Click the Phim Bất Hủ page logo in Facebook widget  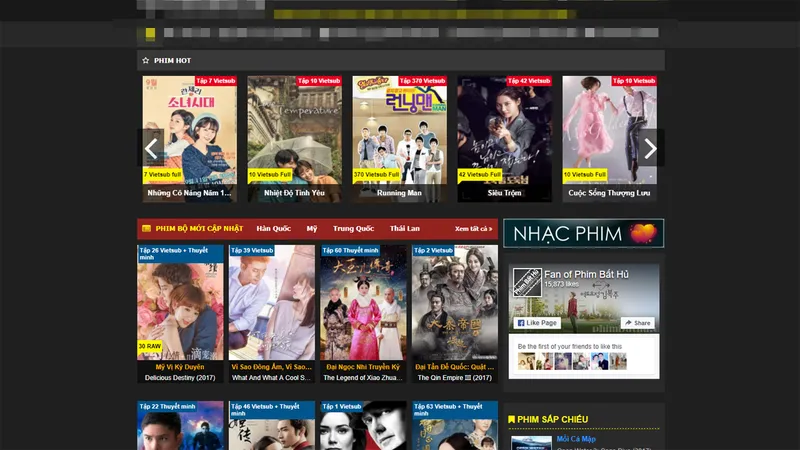point(527,282)
